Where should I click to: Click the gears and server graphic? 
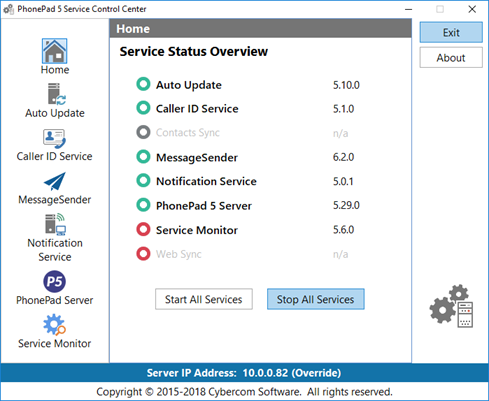(451, 306)
